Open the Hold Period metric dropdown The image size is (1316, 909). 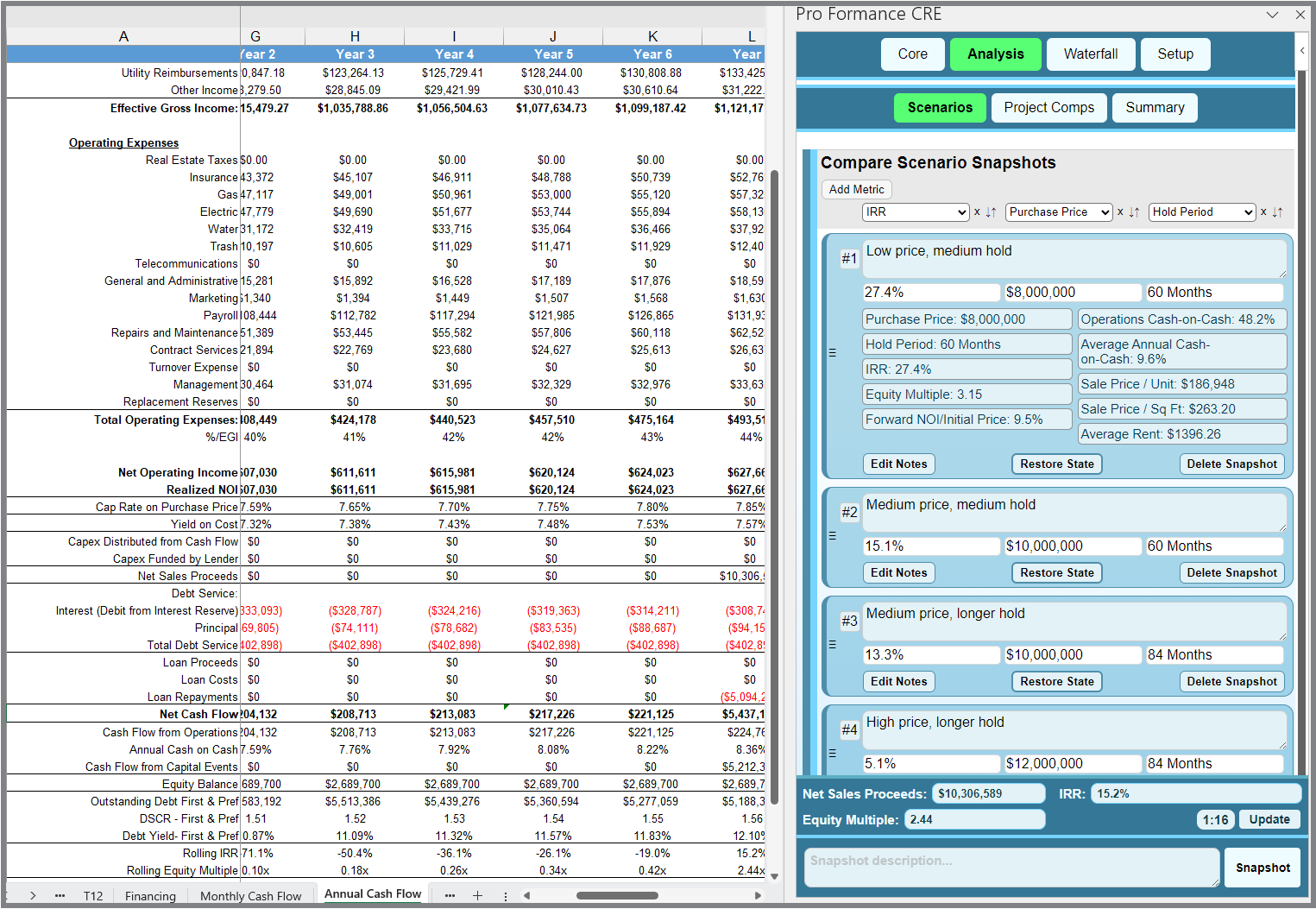pos(1201,211)
